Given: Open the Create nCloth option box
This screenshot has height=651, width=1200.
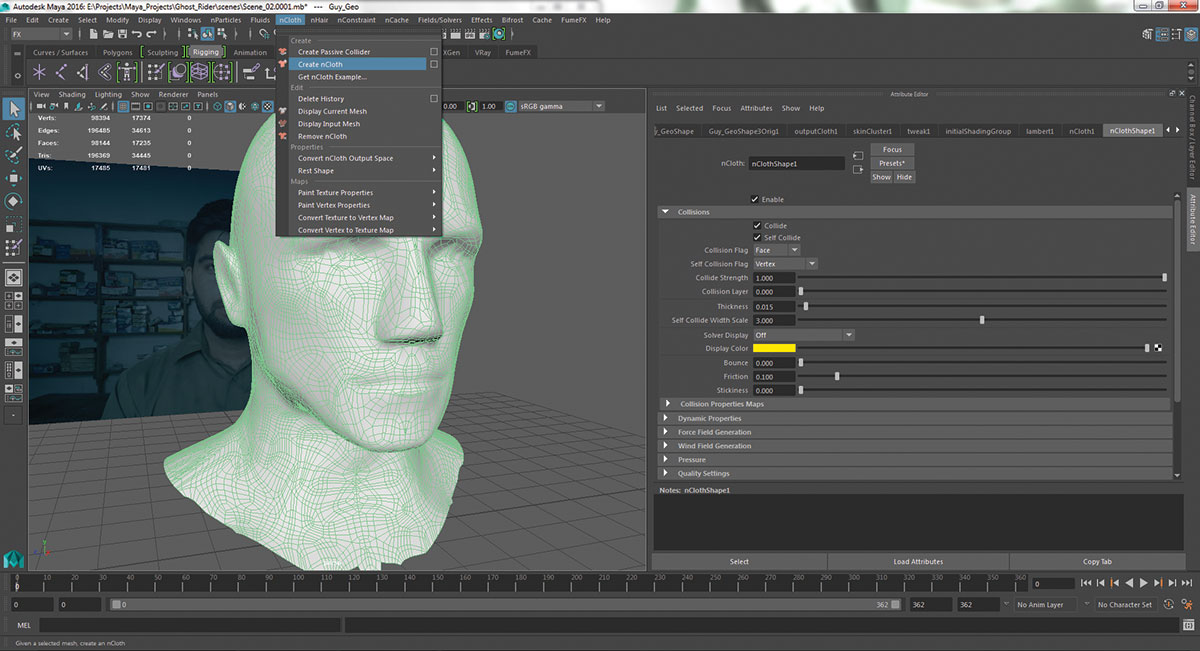Looking at the screenshot, I should (434, 64).
